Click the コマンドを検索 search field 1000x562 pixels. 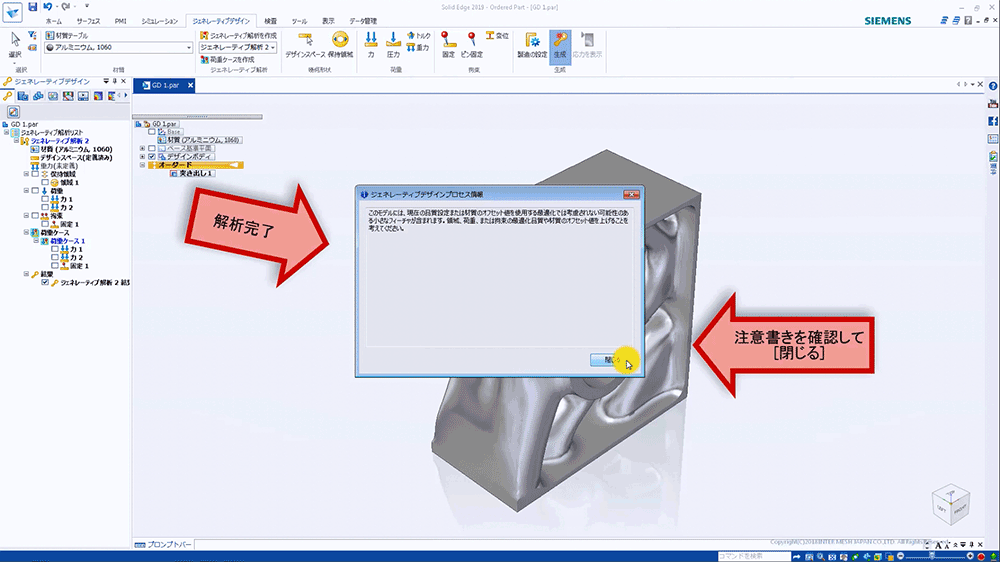click(754, 556)
